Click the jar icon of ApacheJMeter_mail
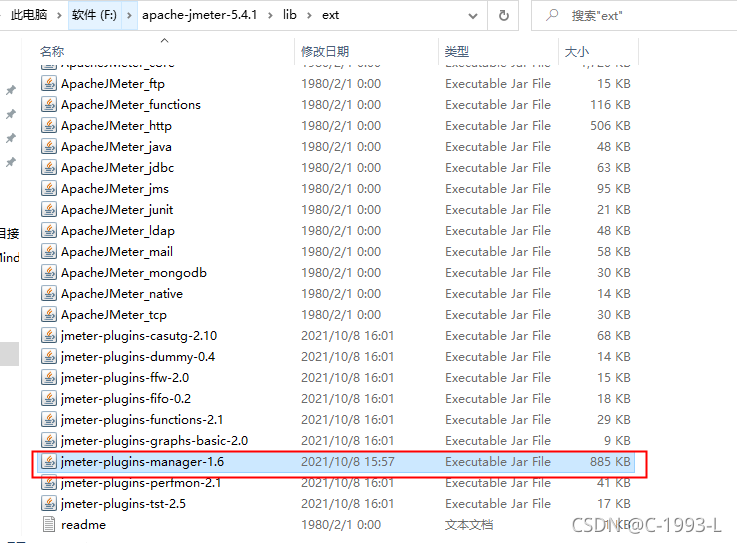Image resolution: width=737 pixels, height=543 pixels. (x=49, y=252)
